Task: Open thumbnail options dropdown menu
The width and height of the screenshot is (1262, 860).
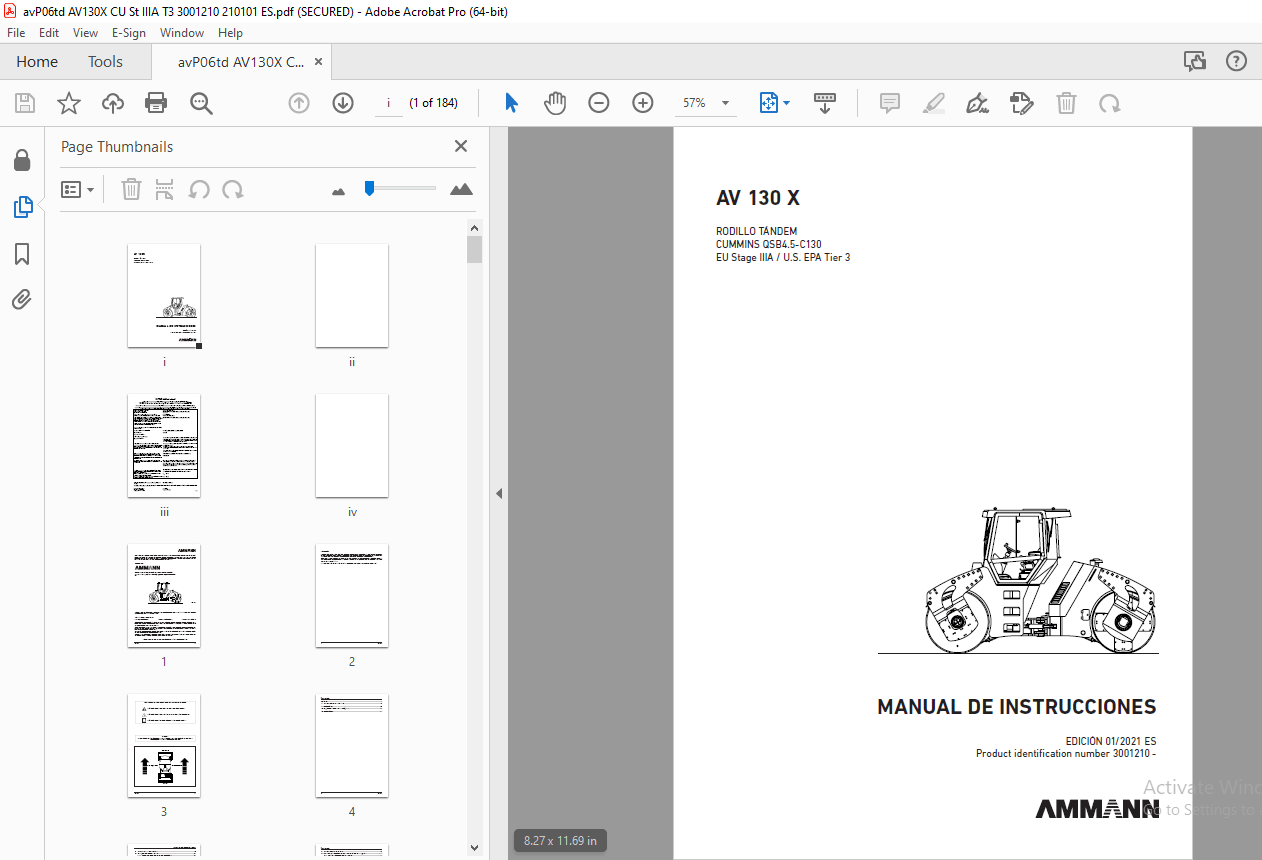Action: (78, 189)
